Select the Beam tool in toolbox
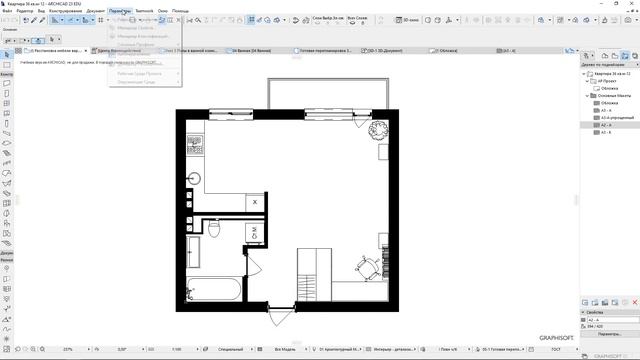 (7, 133)
